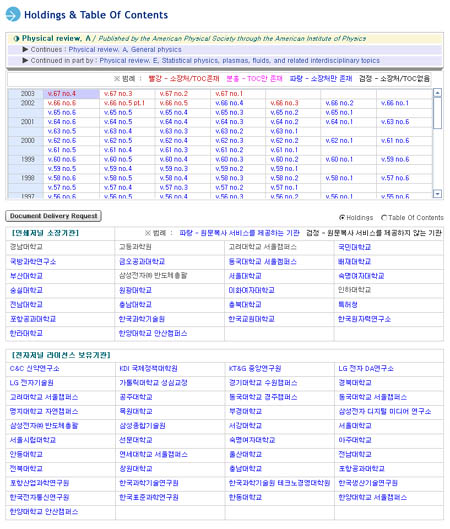
Task: Open the 동국대학교 경주캠퍼스 link
Action: 263,397
